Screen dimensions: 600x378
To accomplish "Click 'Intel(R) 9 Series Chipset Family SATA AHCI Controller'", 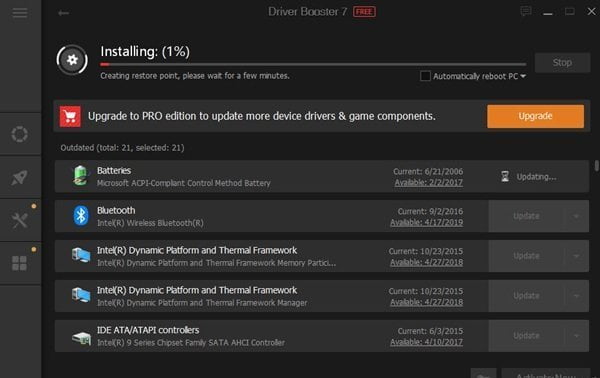I will (191, 342).
